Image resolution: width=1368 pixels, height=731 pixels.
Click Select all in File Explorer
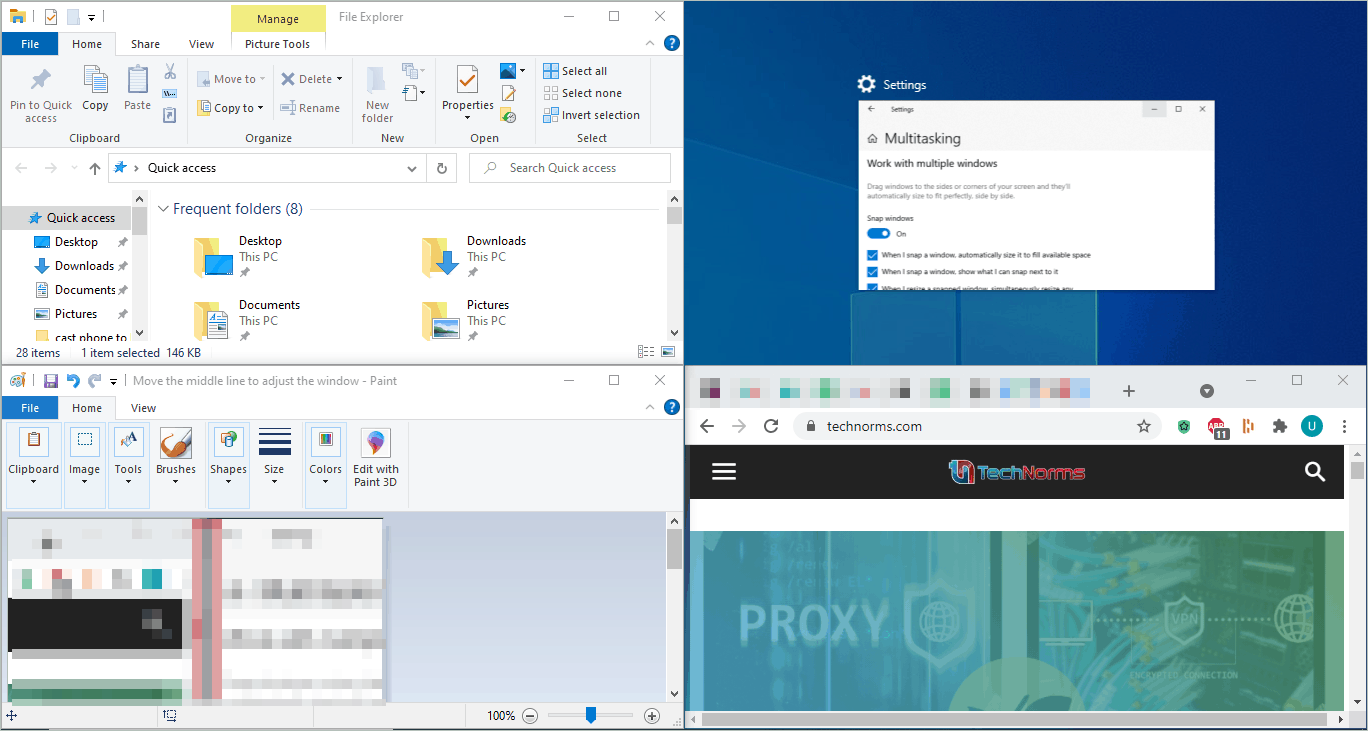coord(575,70)
